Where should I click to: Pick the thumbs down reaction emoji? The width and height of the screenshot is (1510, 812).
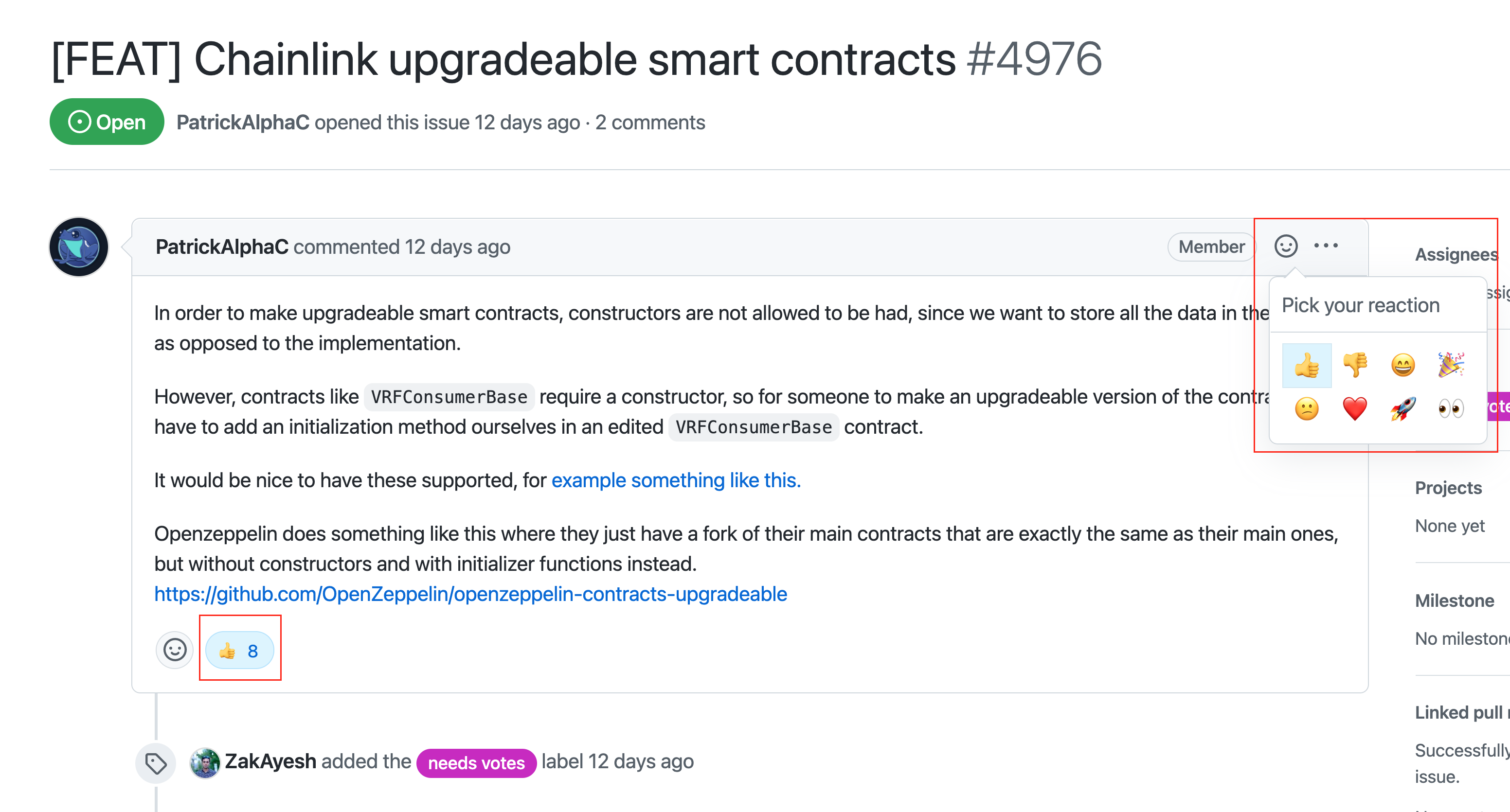[1355, 365]
